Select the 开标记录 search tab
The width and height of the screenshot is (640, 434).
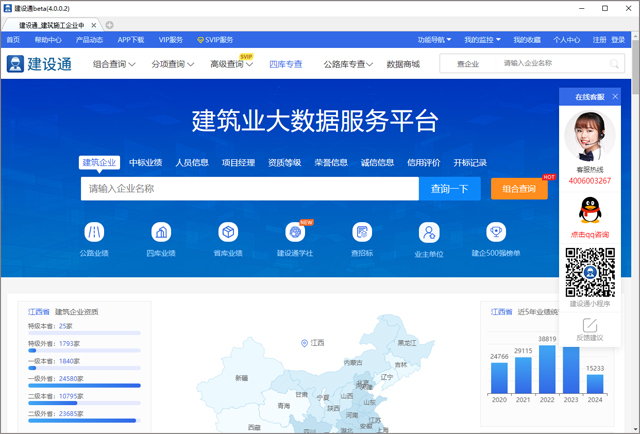[470, 162]
